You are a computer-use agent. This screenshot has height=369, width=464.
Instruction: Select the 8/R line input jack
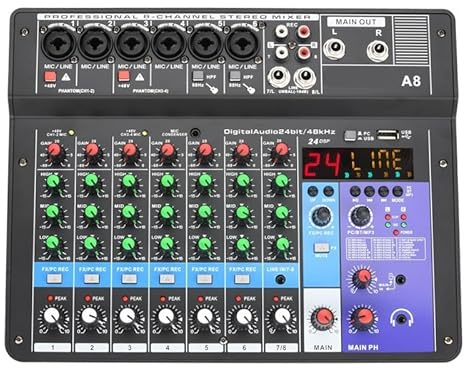(305, 77)
